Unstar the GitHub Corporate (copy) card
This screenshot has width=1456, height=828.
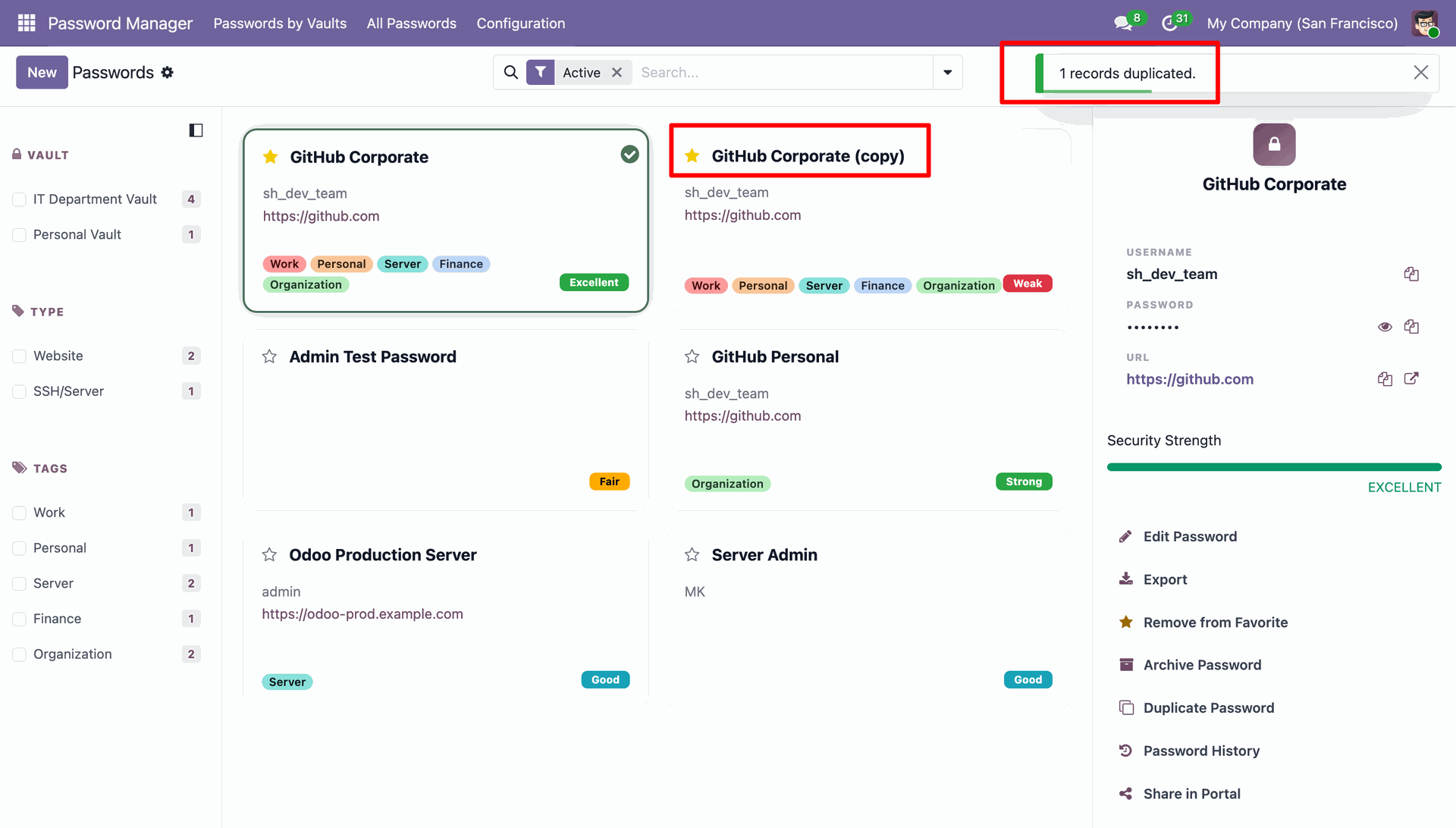pyautogui.click(x=692, y=156)
